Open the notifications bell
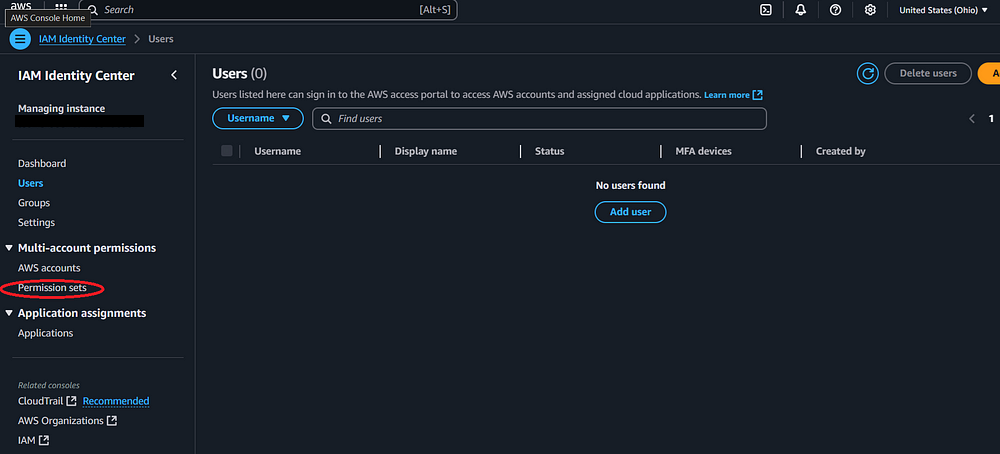Screen dimensions: 1000x454 (801, 10)
